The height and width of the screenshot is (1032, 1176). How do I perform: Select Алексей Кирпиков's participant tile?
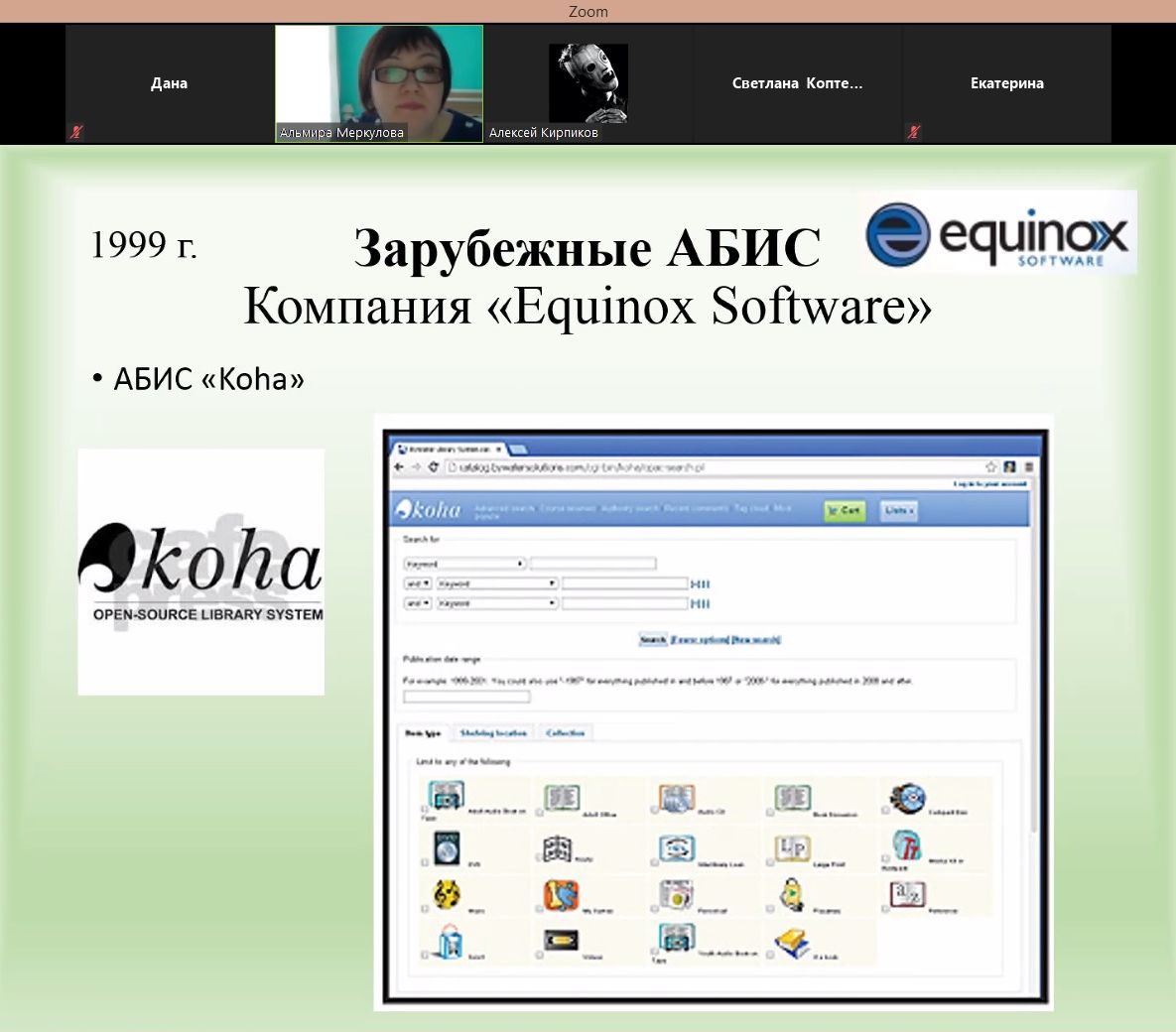click(x=588, y=83)
